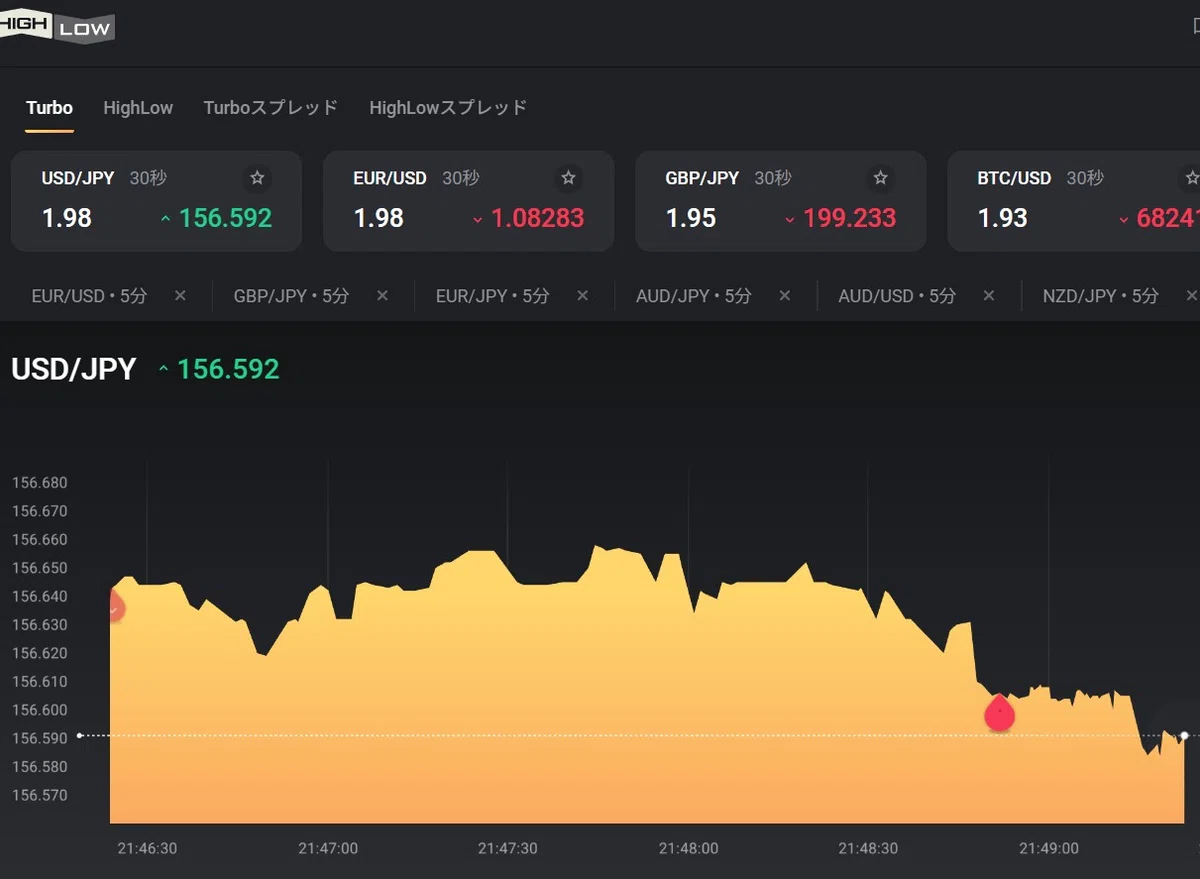Open the Turboスプレッド tab
The height and width of the screenshot is (879, 1200).
tap(271, 108)
